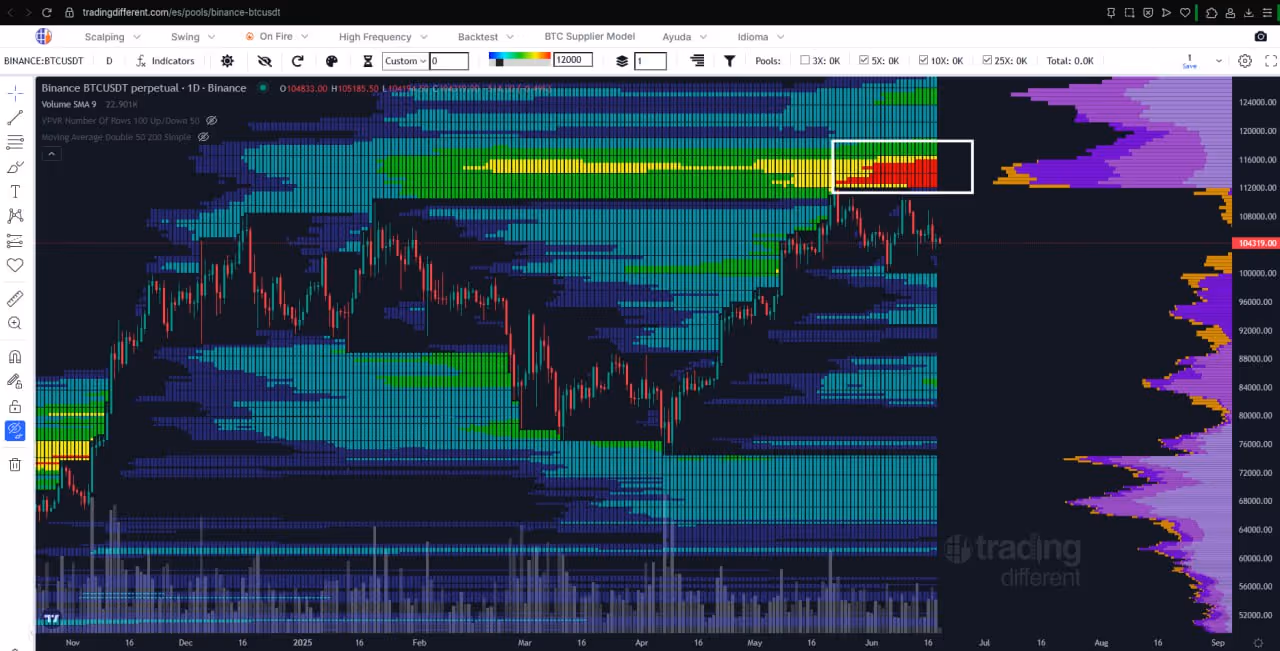Click the heatmap threshold field showing 12000

[x=572, y=60]
